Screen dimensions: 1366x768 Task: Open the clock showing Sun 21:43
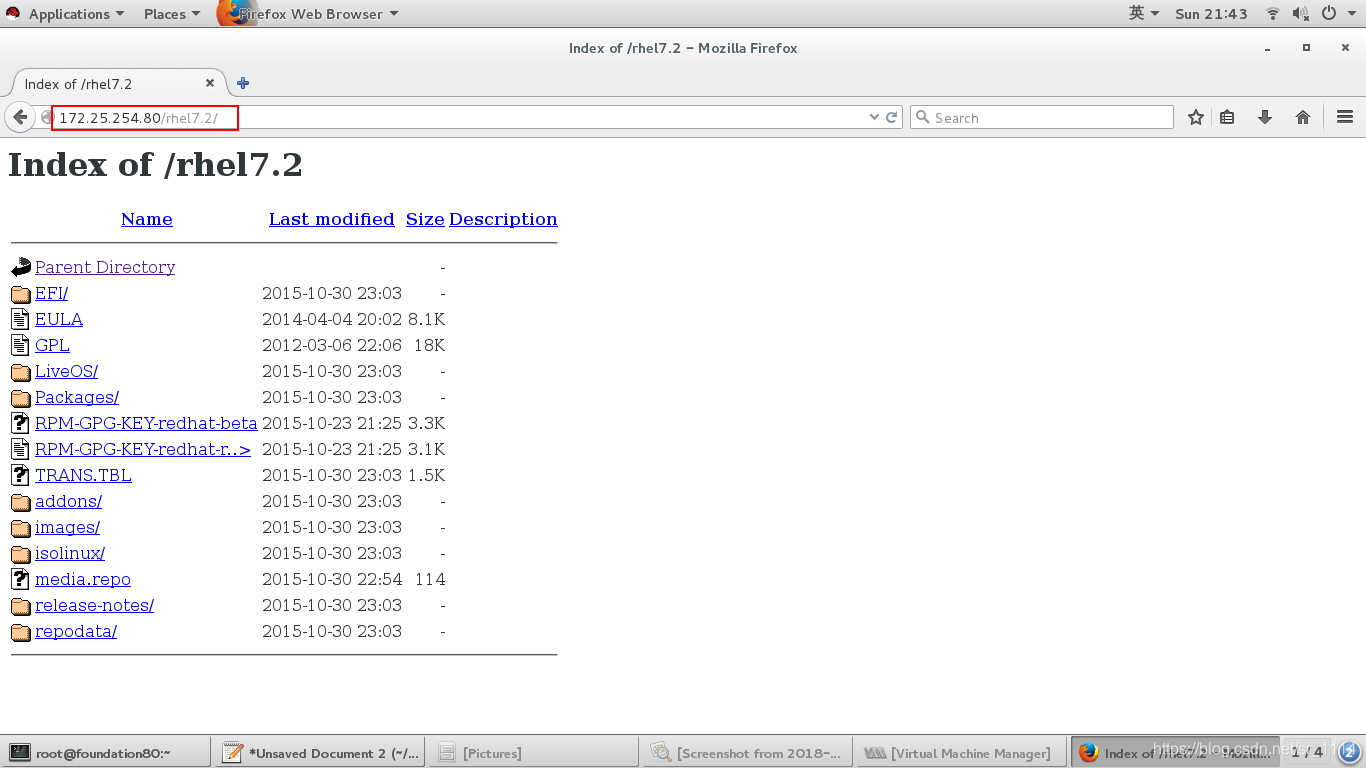[x=1211, y=13]
